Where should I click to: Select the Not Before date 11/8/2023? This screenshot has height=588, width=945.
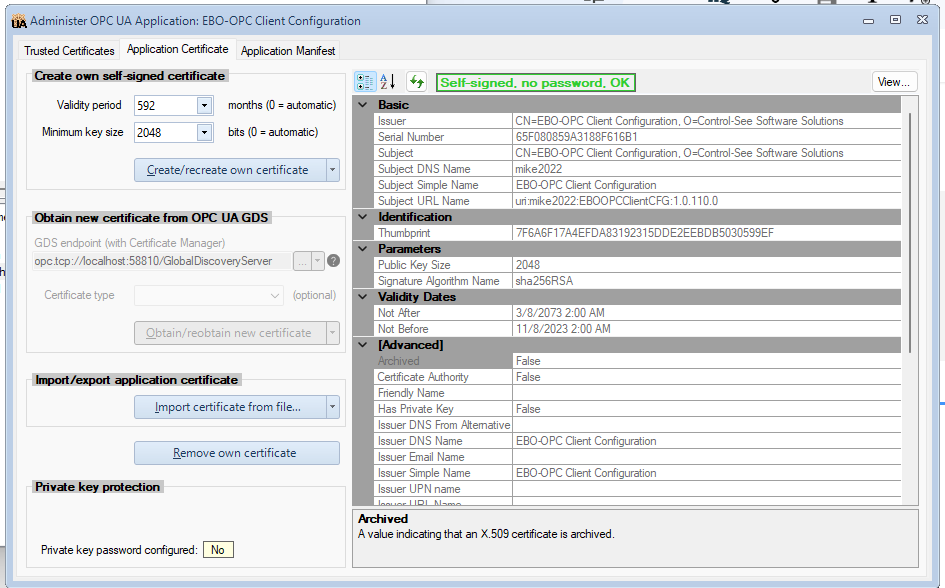(x=563, y=329)
